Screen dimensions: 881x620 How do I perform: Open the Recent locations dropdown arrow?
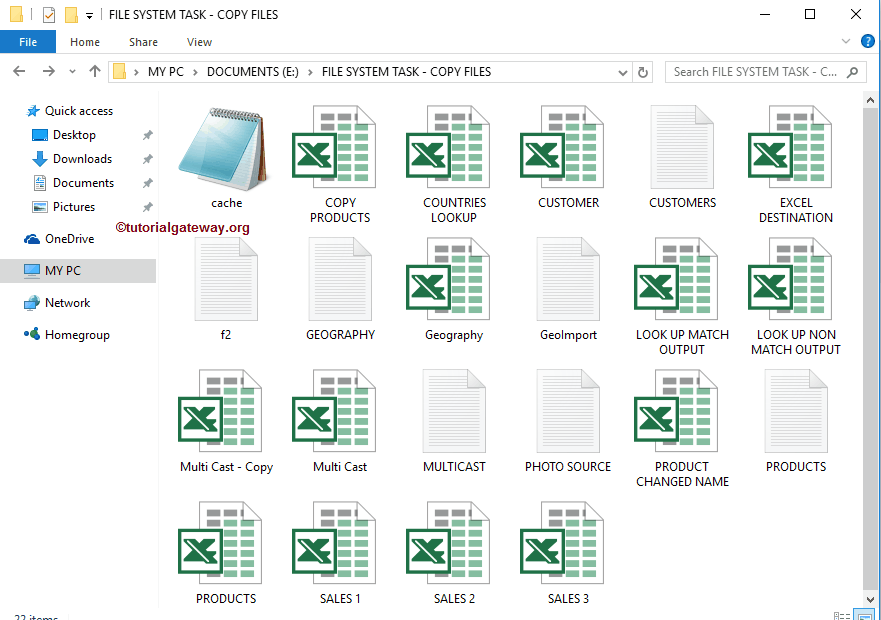[72, 71]
